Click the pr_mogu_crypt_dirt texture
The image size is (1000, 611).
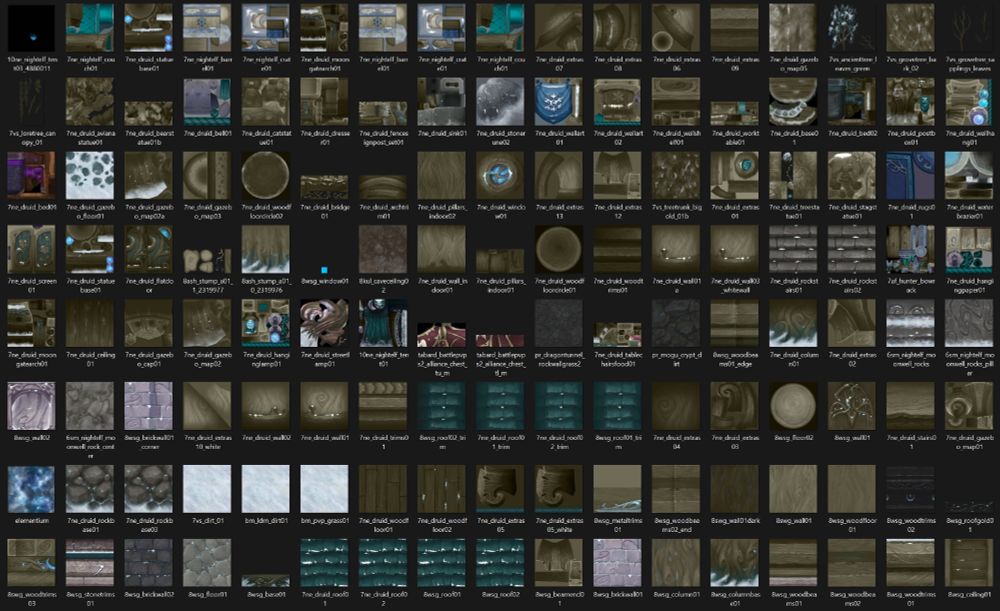[676, 324]
